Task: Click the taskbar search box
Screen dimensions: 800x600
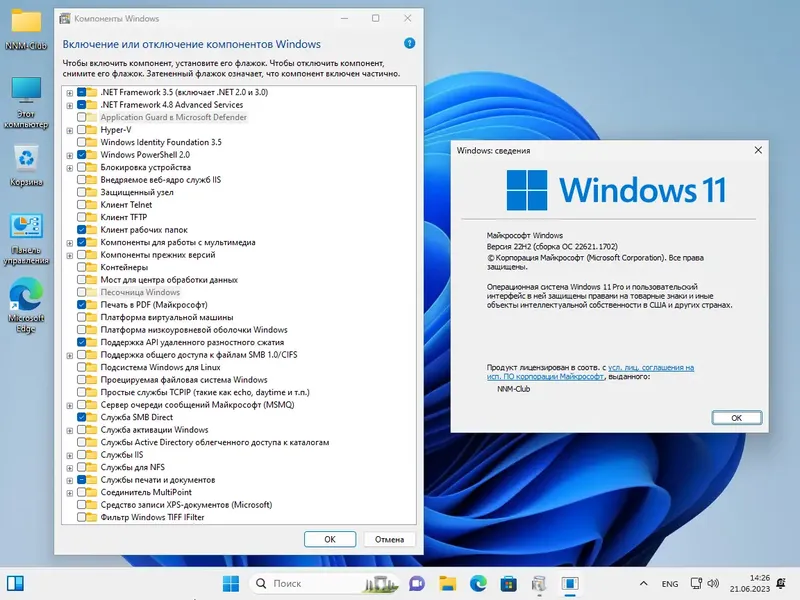Action: click(324, 583)
